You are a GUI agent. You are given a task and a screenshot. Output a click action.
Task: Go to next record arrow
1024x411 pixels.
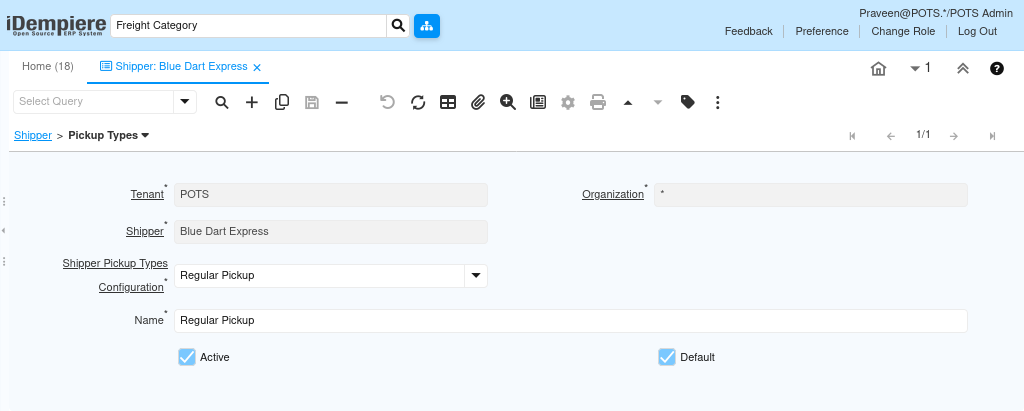pos(954,136)
